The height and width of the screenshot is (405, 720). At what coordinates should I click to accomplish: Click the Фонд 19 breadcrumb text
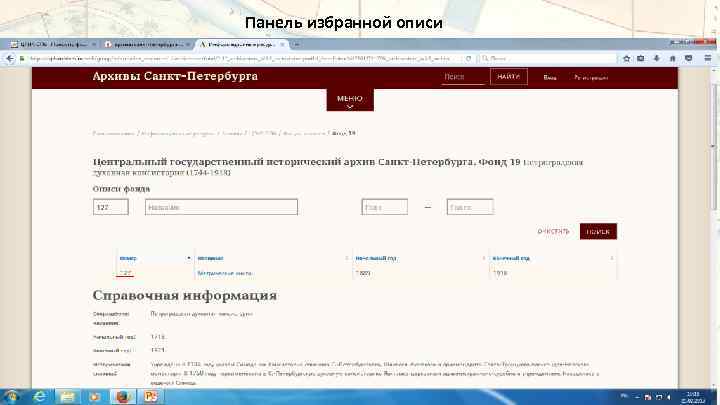(x=343, y=133)
